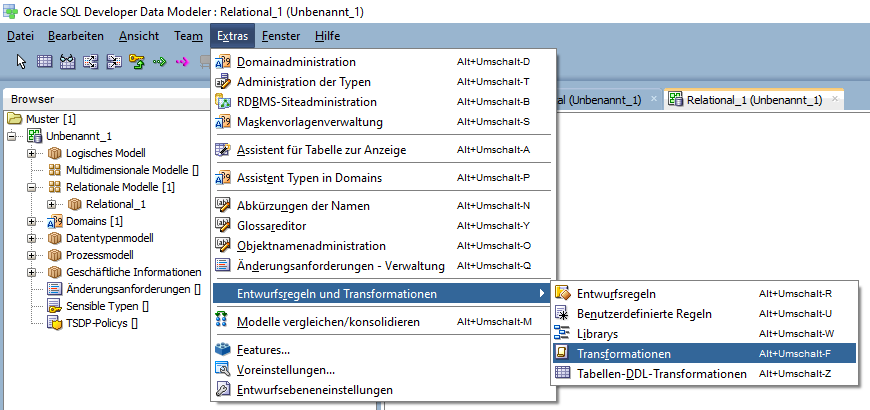Image resolution: width=870 pixels, height=410 pixels.
Task: Open the Datei menu
Action: click(x=21, y=36)
